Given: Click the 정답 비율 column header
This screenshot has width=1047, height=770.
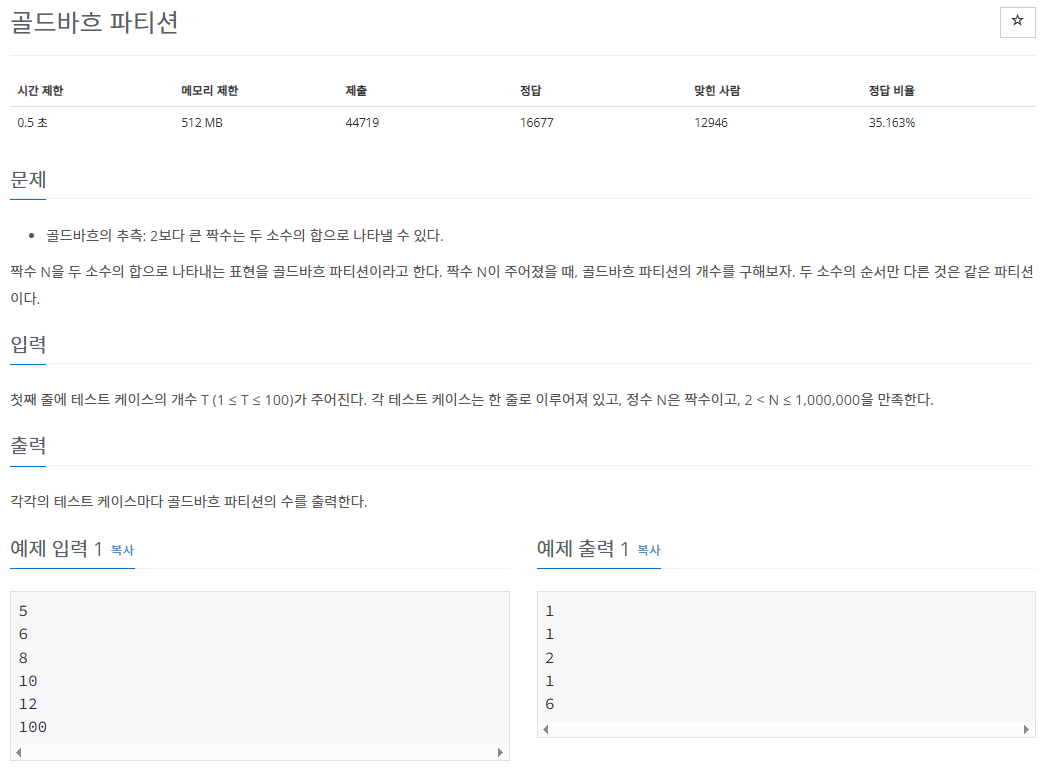Looking at the screenshot, I should tap(891, 91).
